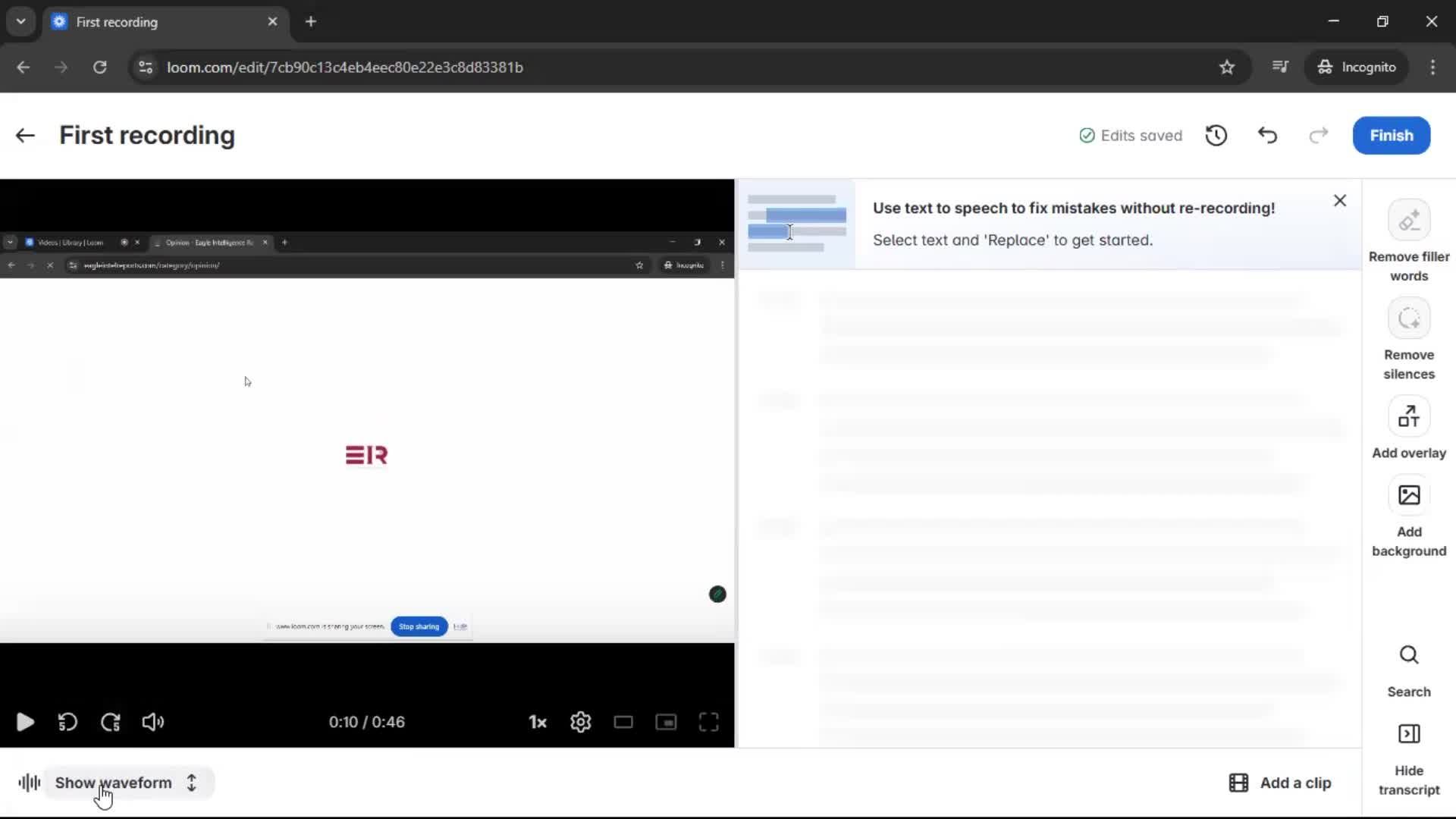The height and width of the screenshot is (819, 1456).
Task: Open the browser tab search dropdown
Action: coord(20,21)
